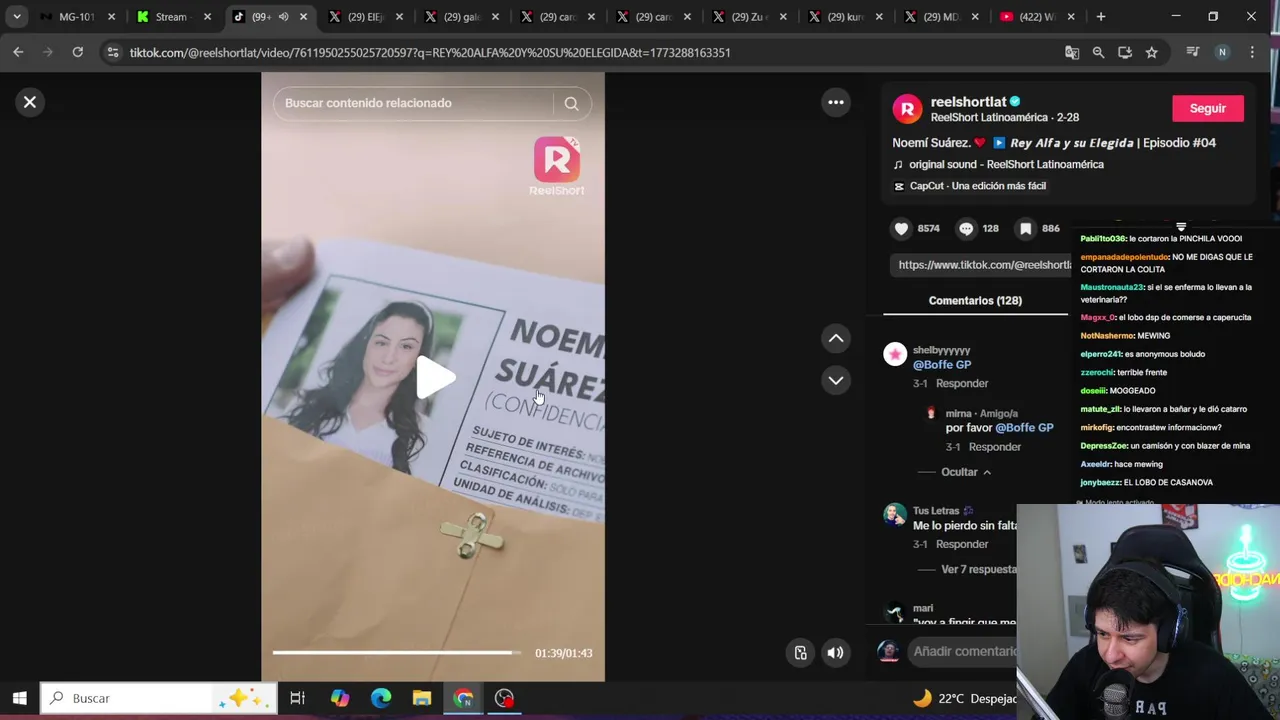This screenshot has width=1280, height=720.
Task: Save video with the bookmark icon
Action: pyautogui.click(x=1025, y=228)
